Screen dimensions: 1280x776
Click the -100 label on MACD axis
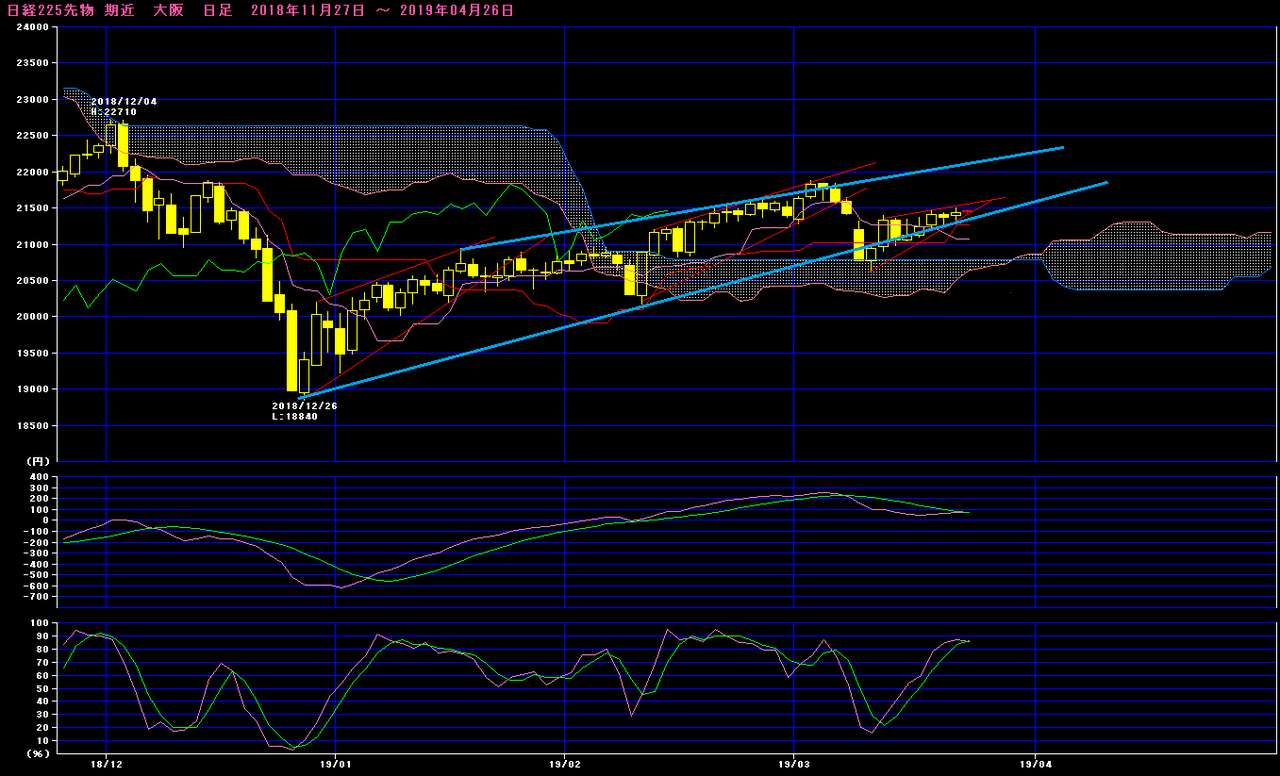tap(37, 532)
